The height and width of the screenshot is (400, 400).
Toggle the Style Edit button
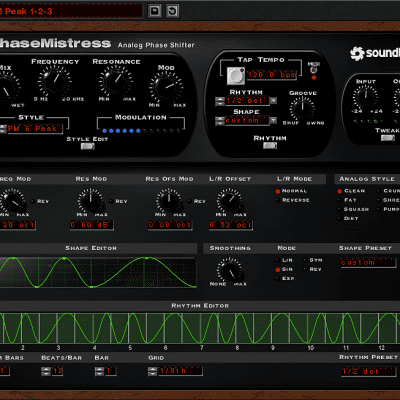click(x=87, y=146)
